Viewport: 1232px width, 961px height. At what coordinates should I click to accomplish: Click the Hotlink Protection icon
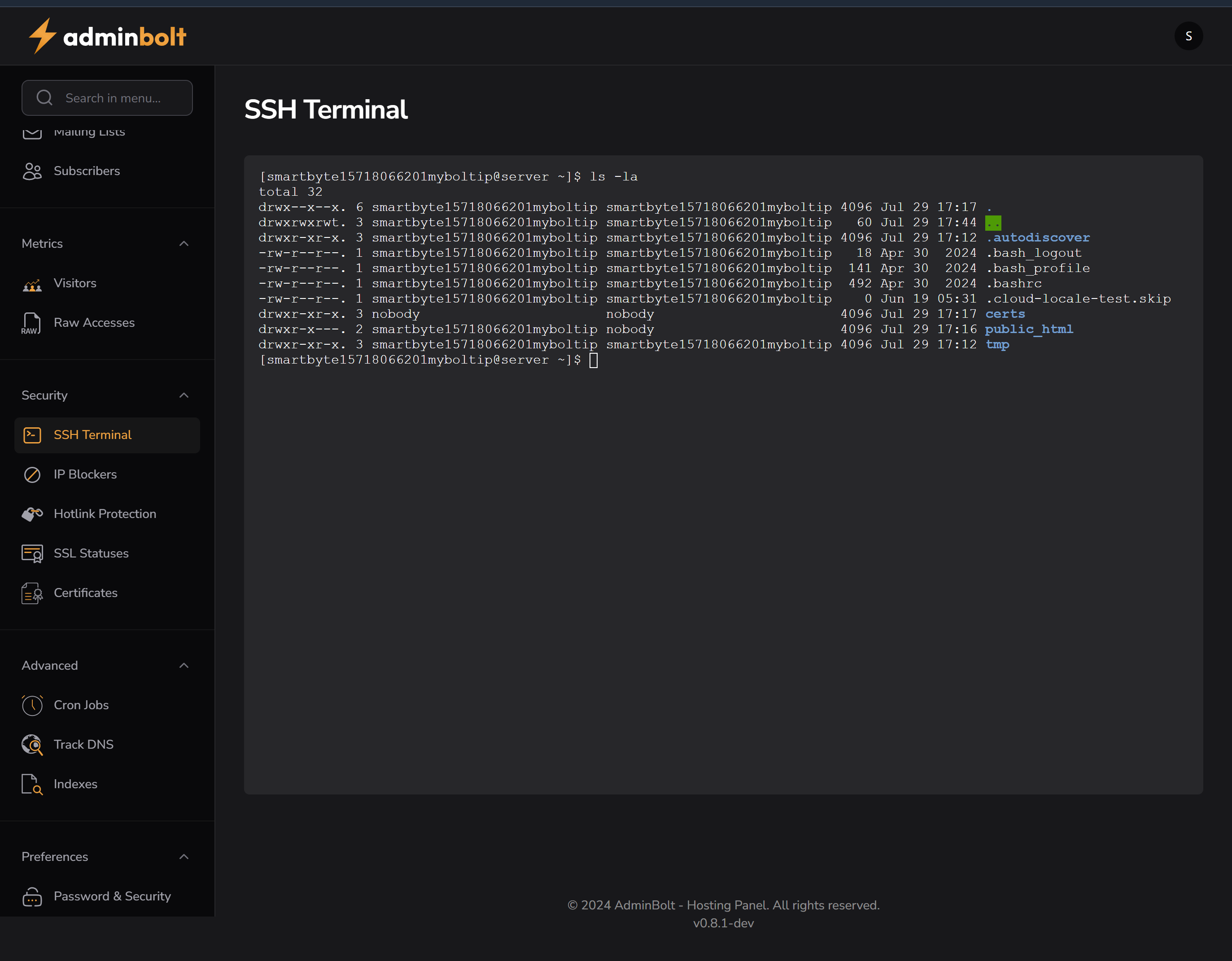pyautogui.click(x=32, y=514)
